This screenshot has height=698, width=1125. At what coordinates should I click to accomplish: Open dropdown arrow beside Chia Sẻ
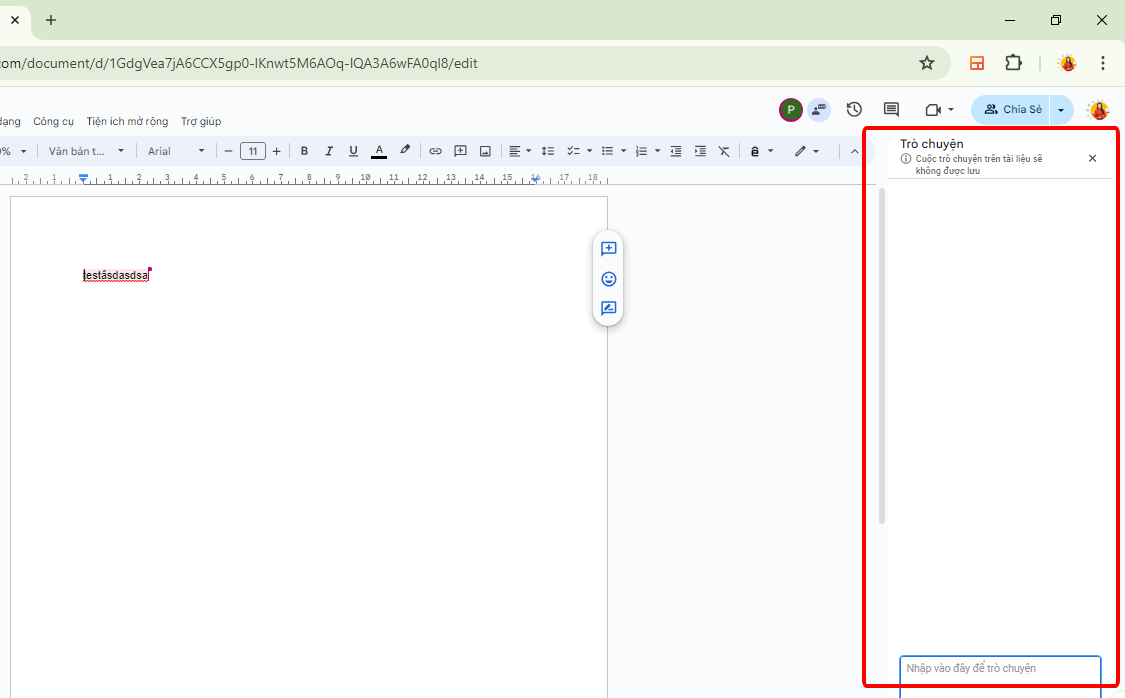1061,110
